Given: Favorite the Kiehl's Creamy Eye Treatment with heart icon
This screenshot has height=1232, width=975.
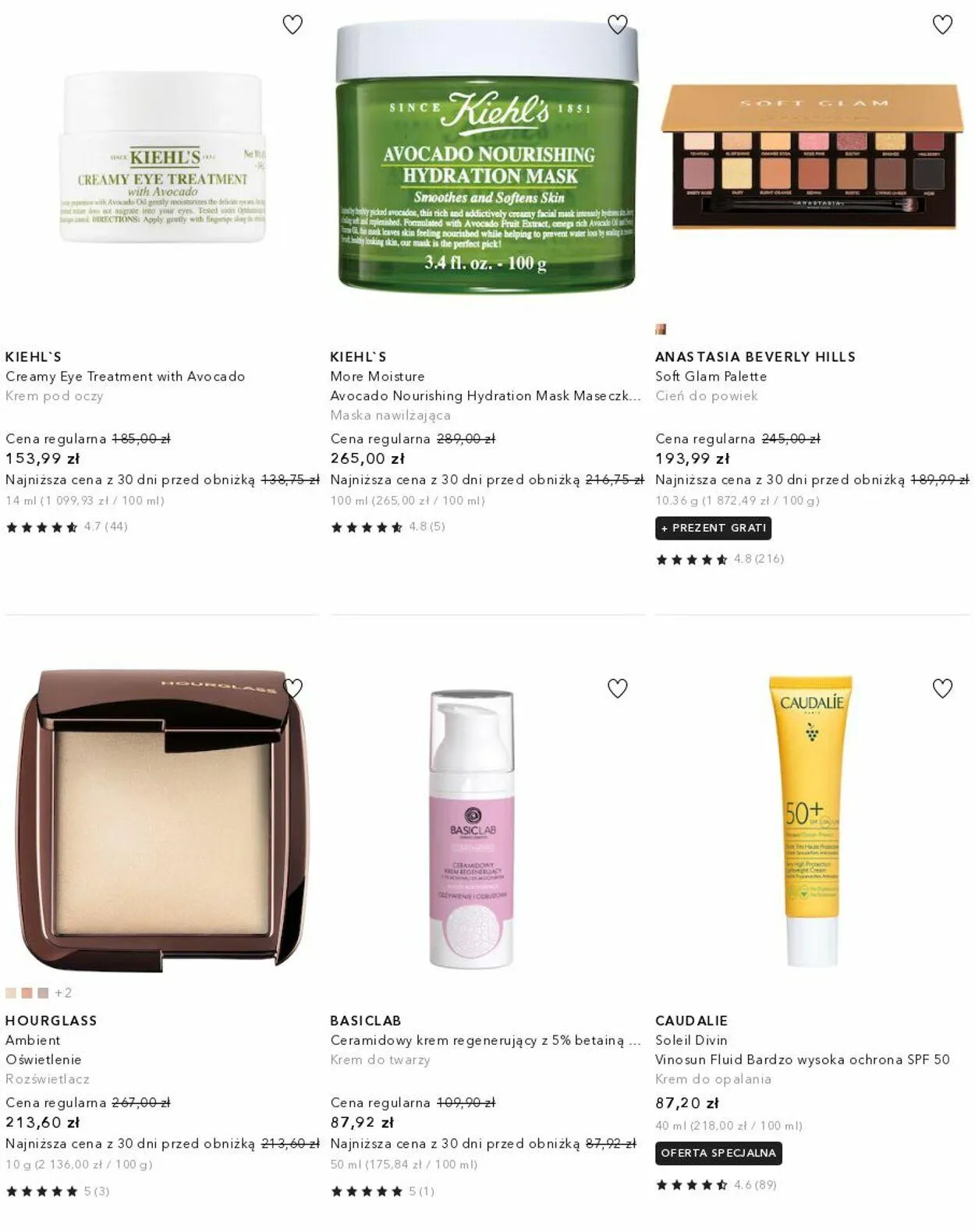Looking at the screenshot, I should [x=292, y=25].
